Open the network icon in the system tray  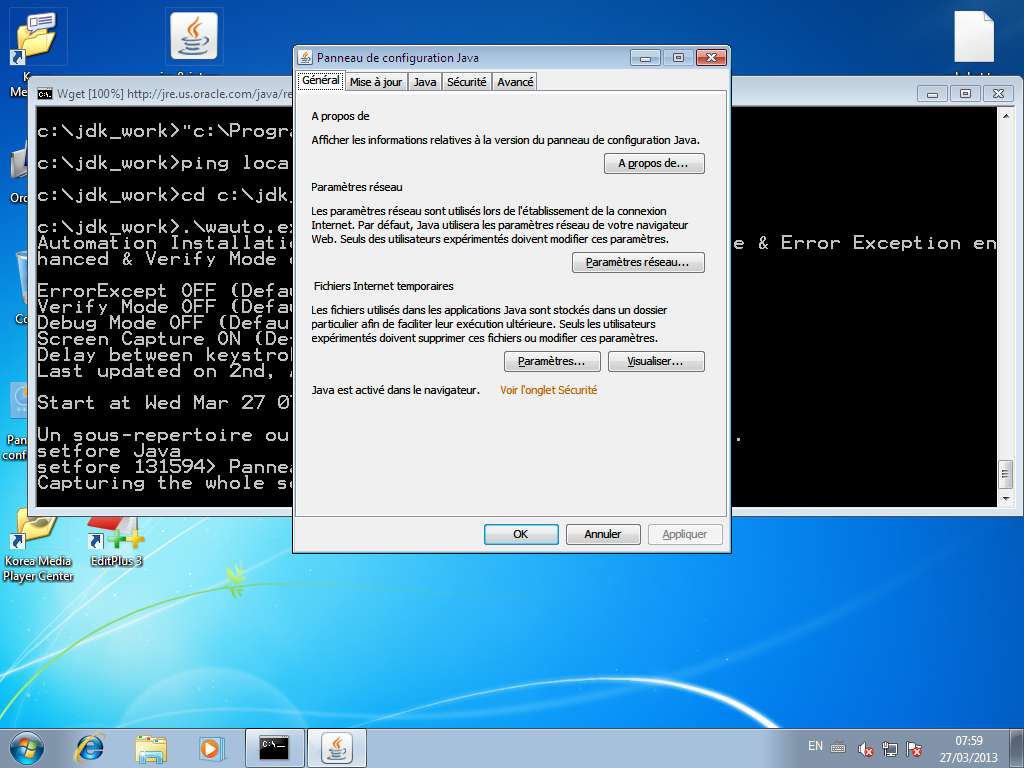(x=889, y=749)
